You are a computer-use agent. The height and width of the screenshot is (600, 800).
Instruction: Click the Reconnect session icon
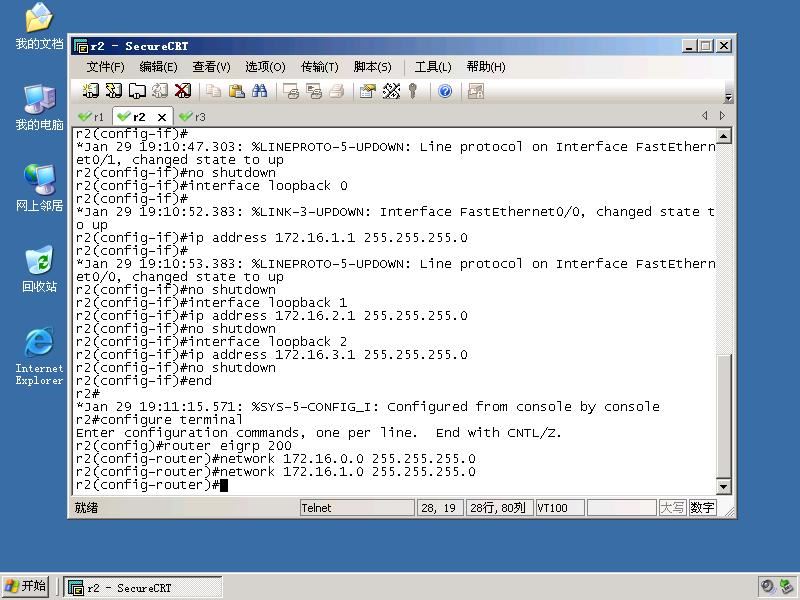click(160, 91)
